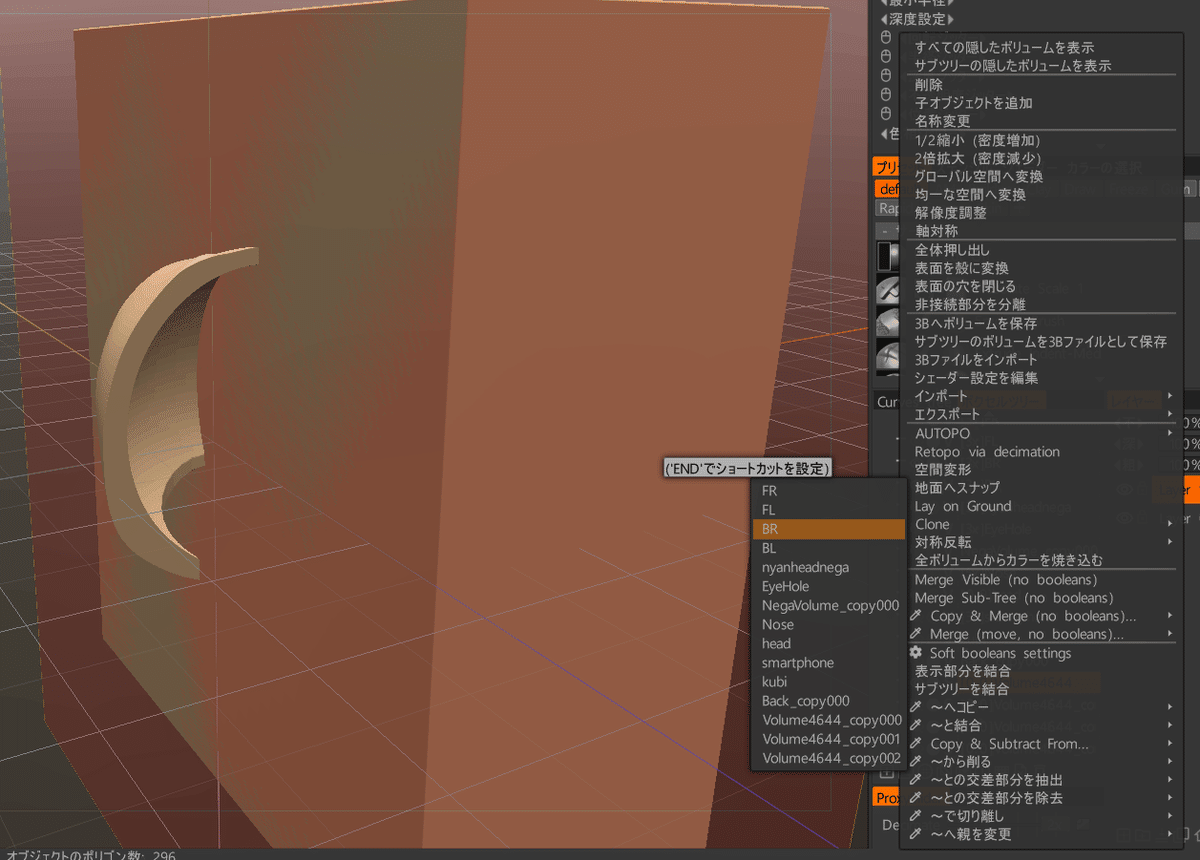Open Soft booleans settings via gear icon
This screenshot has width=1200, height=860.
(x=915, y=653)
